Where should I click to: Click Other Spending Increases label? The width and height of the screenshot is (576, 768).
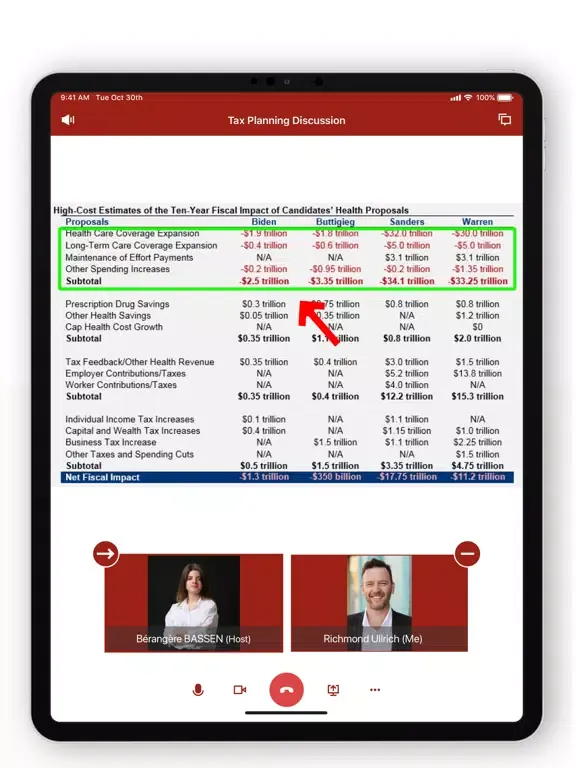118,269
